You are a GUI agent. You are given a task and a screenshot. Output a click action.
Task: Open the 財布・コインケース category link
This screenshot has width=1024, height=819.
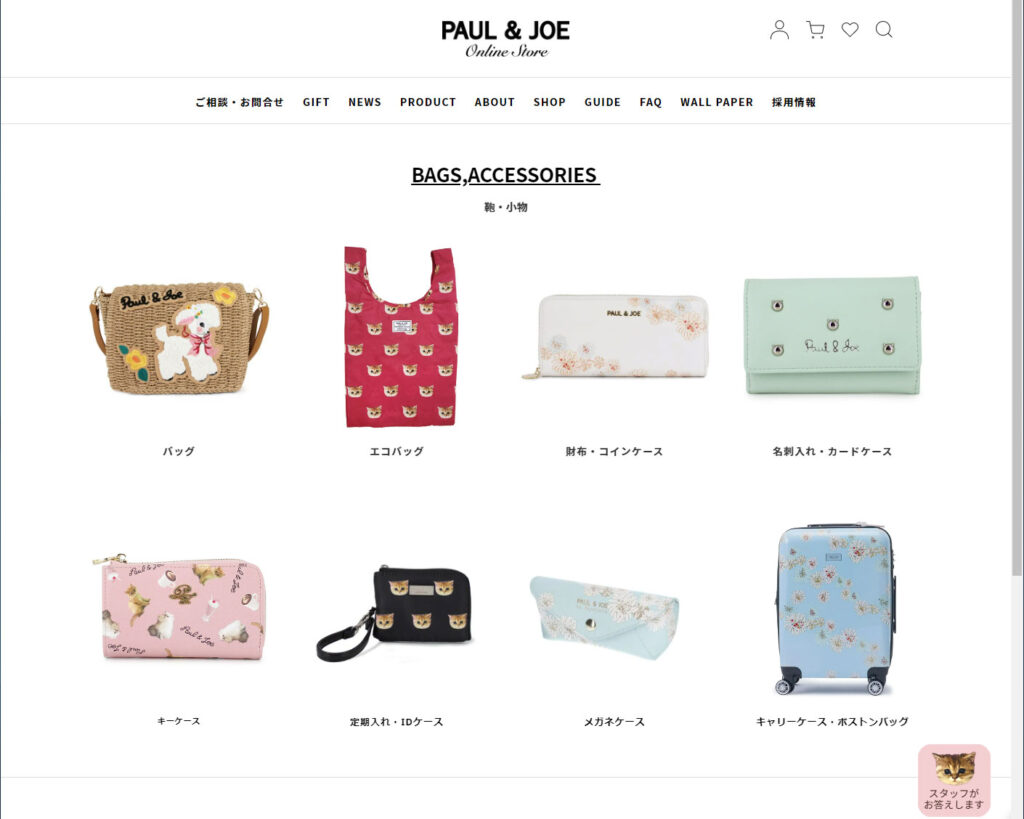click(614, 451)
